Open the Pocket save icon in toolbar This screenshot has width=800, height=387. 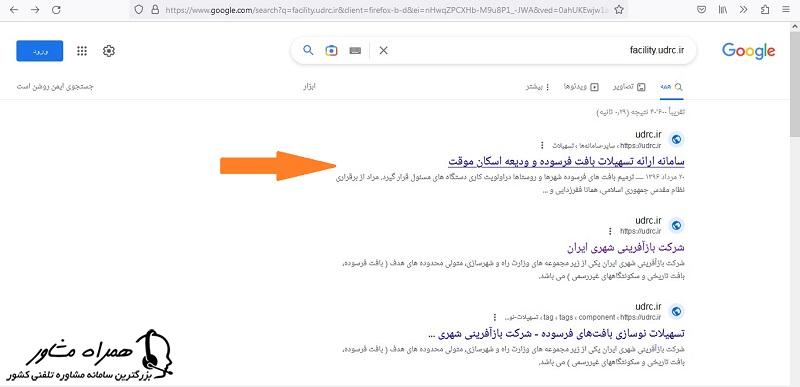[x=702, y=10]
